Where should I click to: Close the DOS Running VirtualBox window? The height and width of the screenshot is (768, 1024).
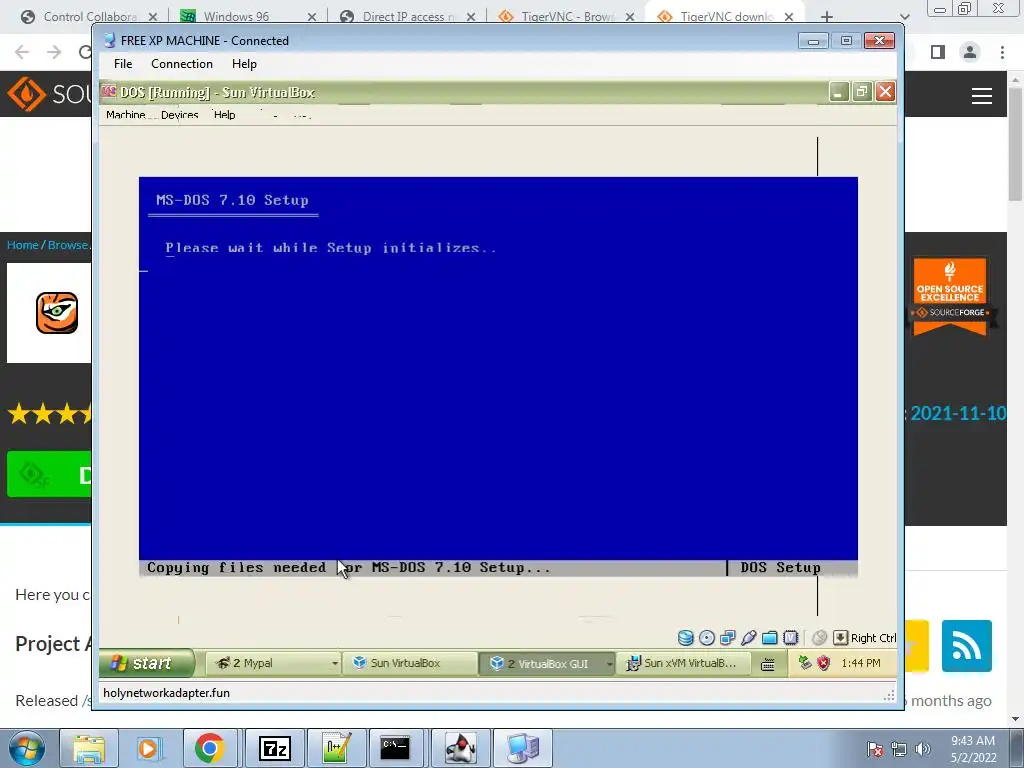point(886,92)
